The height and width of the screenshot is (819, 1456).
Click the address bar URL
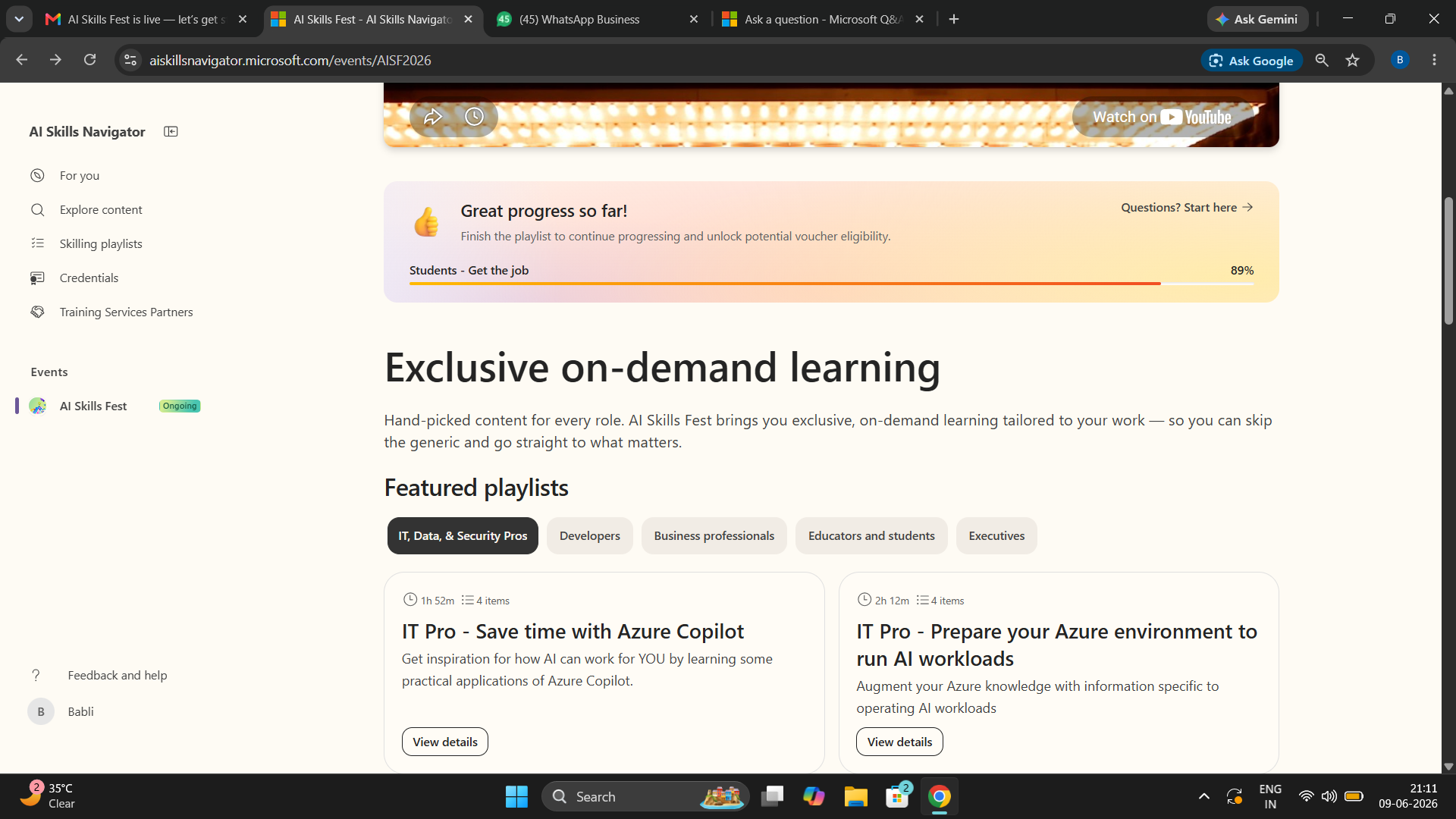point(290,60)
